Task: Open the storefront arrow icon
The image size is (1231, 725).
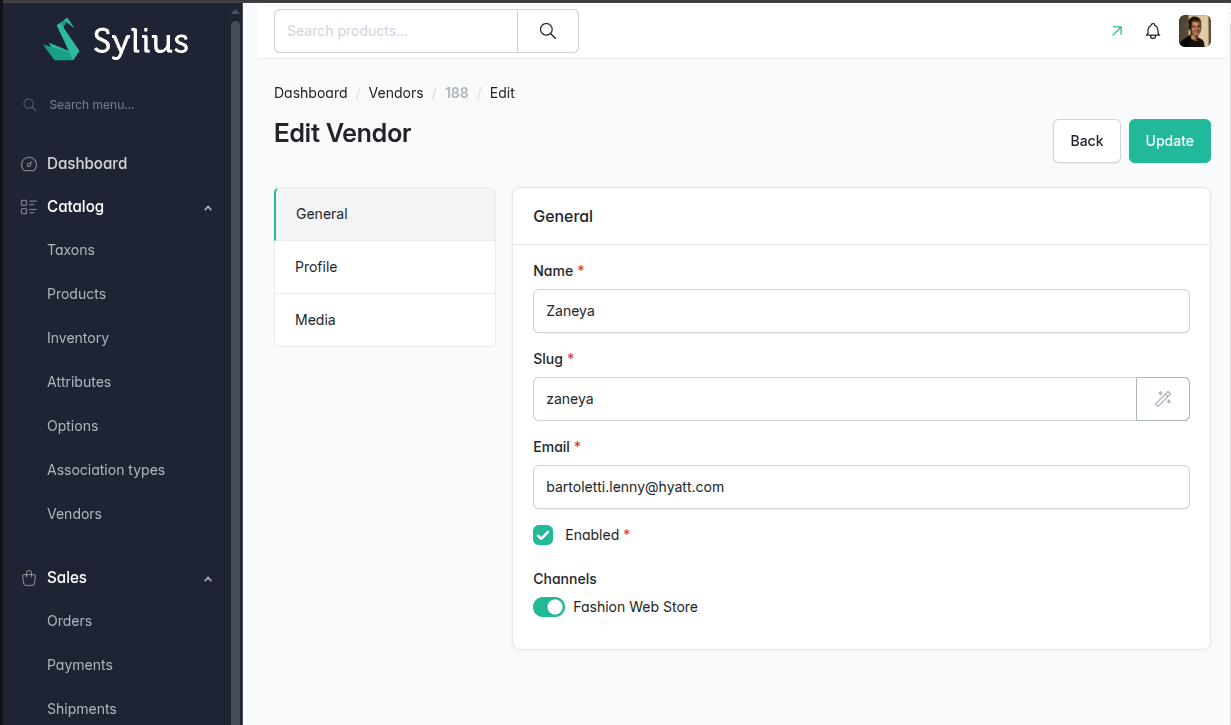Action: click(x=1117, y=31)
